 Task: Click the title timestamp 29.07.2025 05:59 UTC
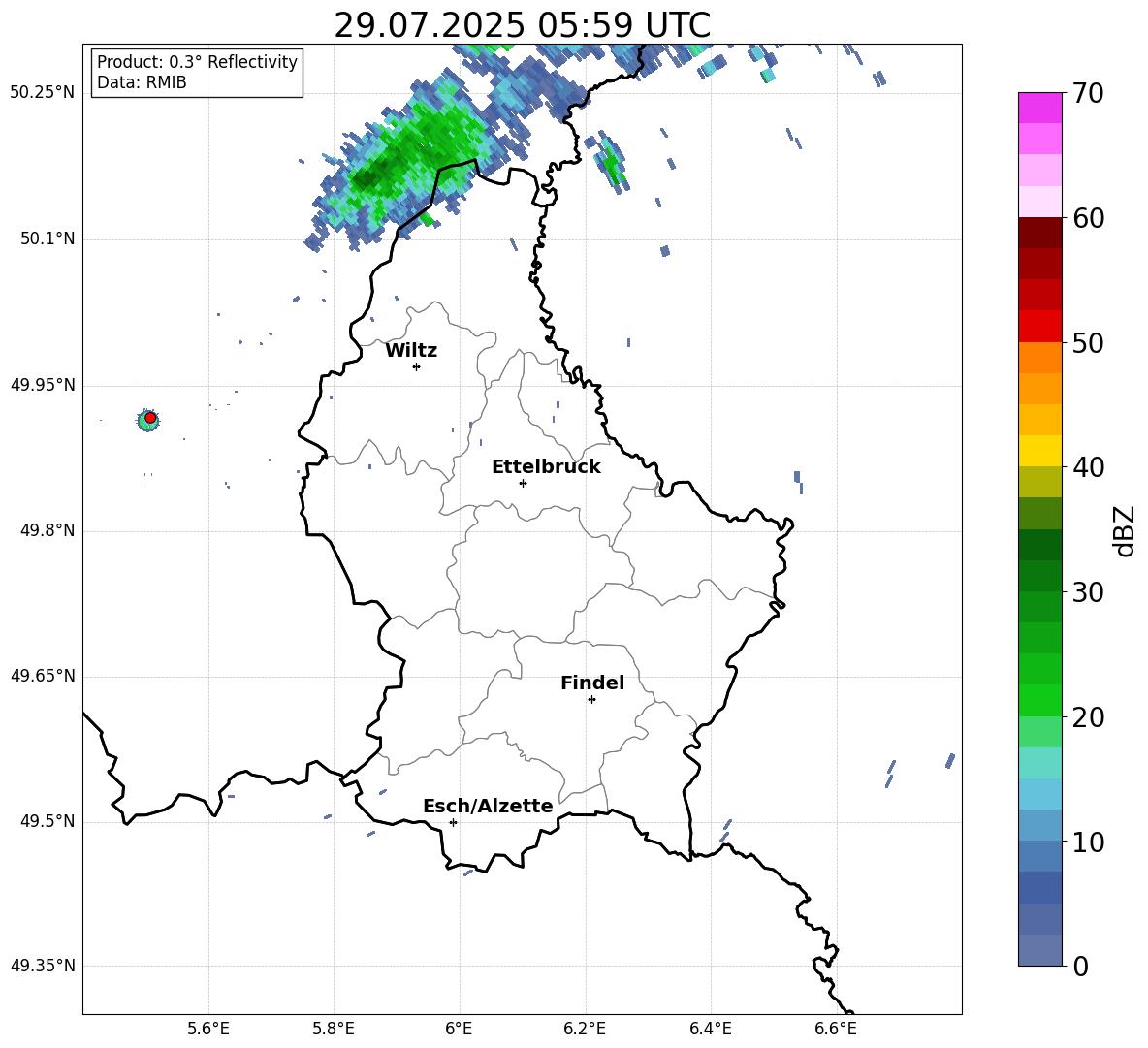tap(522, 25)
